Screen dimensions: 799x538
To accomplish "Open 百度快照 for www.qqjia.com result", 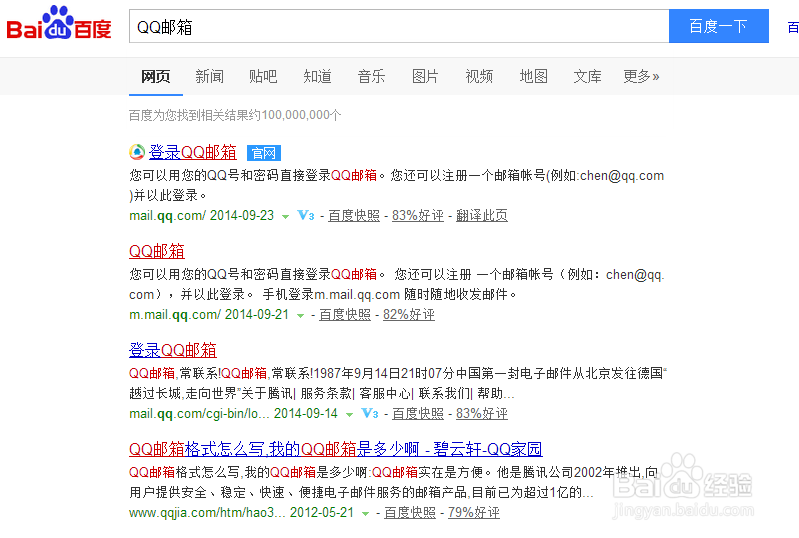I will (410, 513).
